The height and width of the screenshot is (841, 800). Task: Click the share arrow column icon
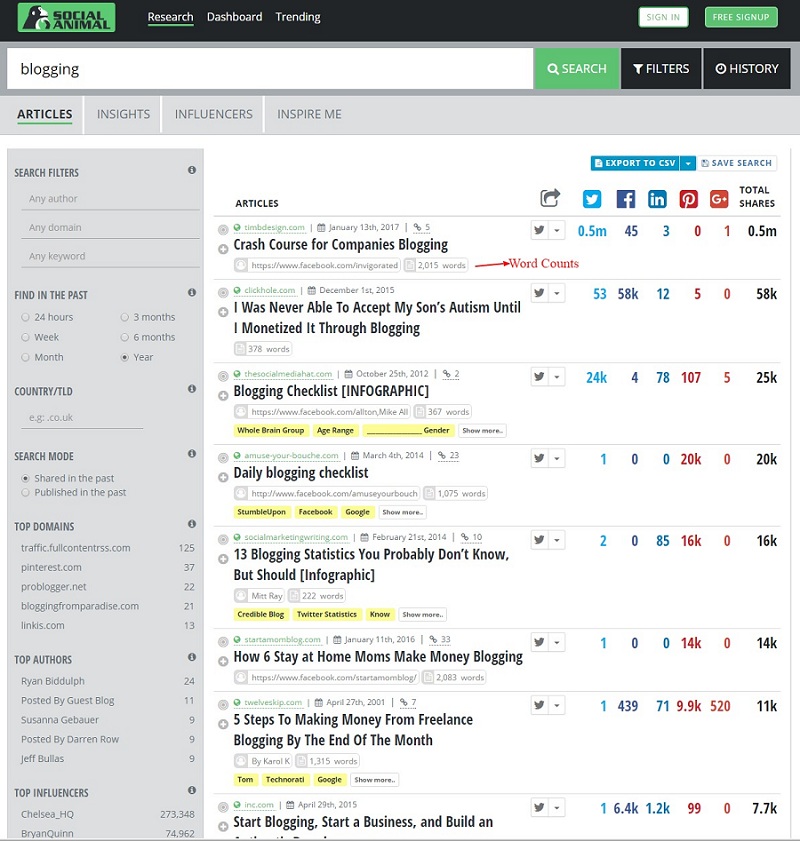(x=550, y=198)
